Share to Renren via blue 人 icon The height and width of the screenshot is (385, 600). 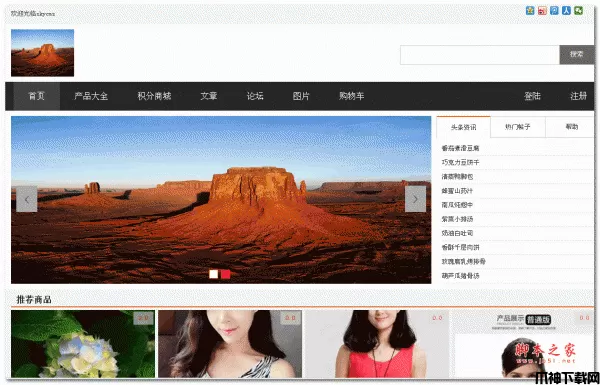pos(566,11)
